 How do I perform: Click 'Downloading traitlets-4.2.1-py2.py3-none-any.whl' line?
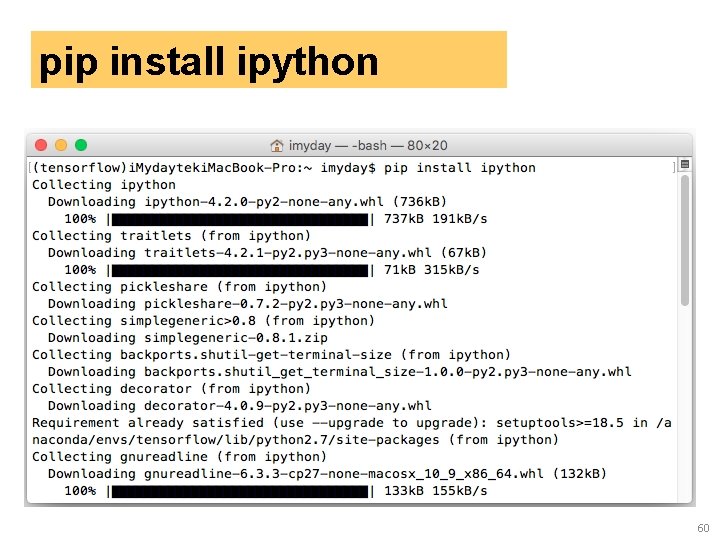click(x=267, y=253)
